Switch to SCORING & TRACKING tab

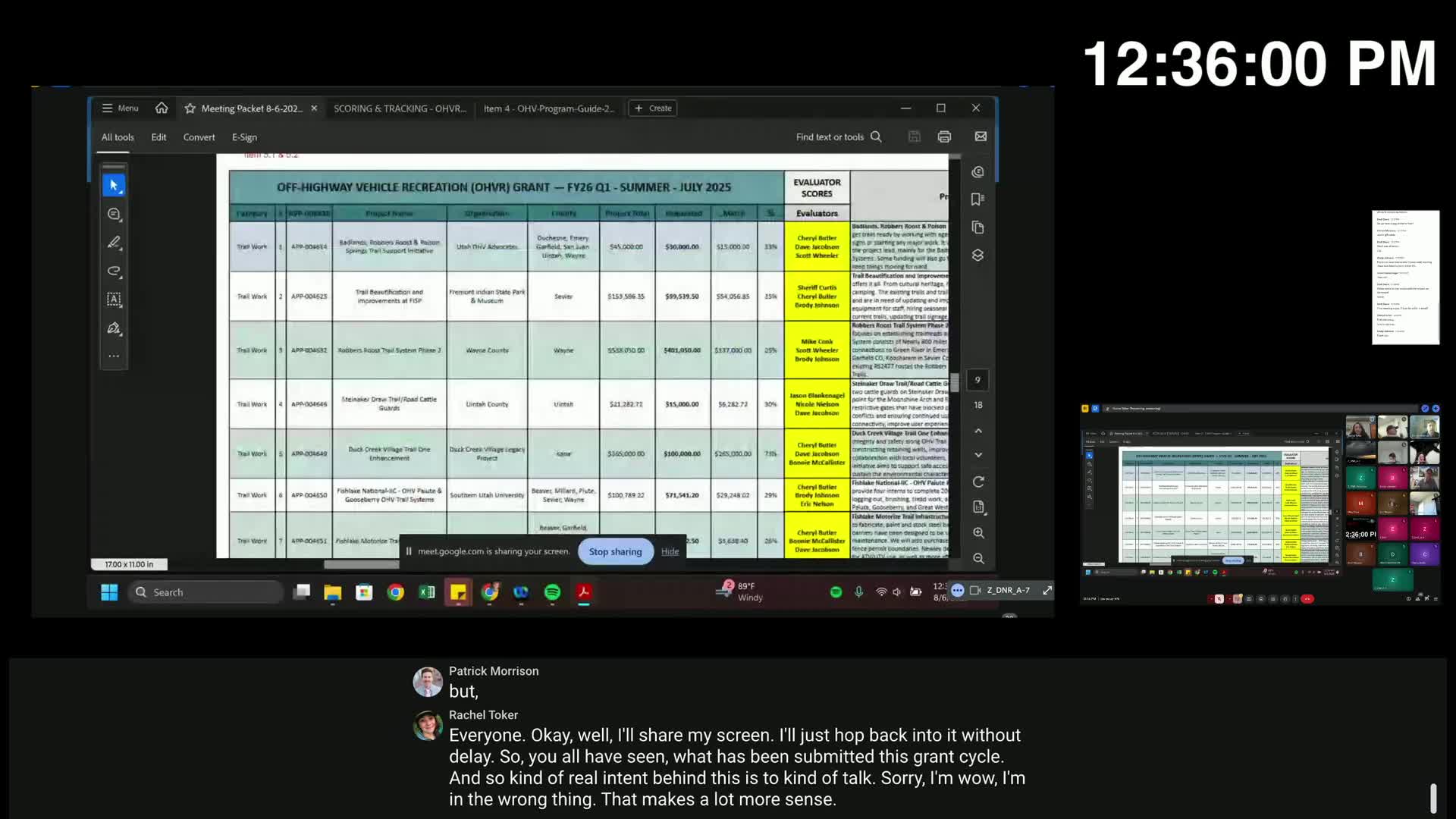coord(400,108)
